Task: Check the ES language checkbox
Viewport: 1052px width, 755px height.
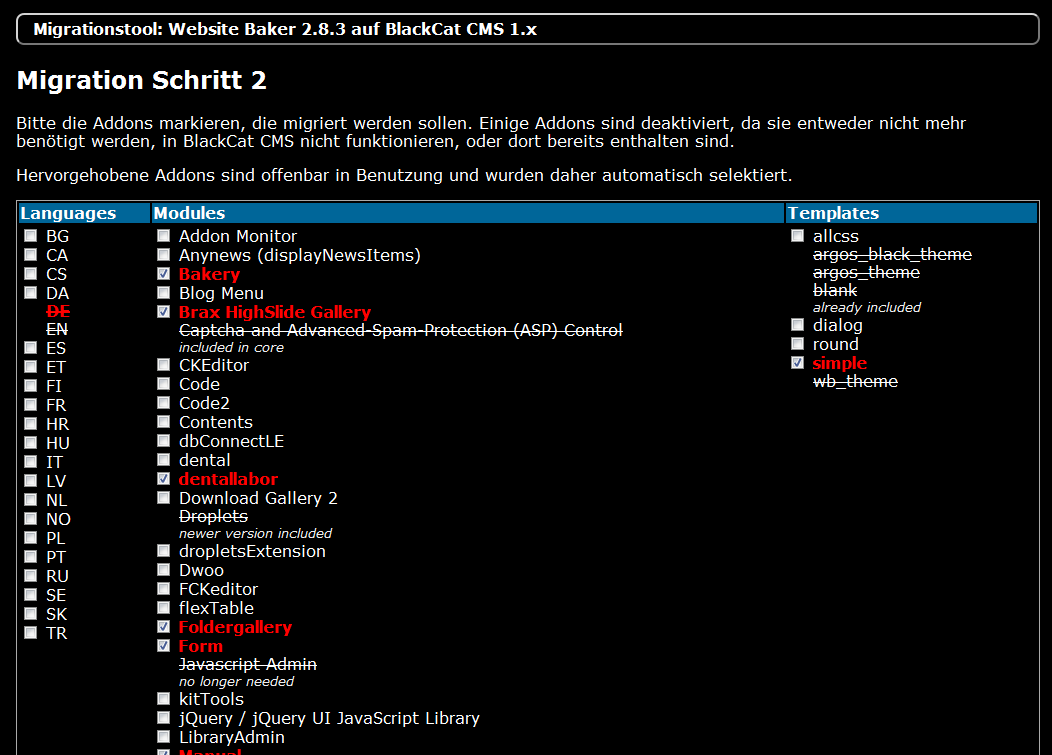Action: (31, 348)
